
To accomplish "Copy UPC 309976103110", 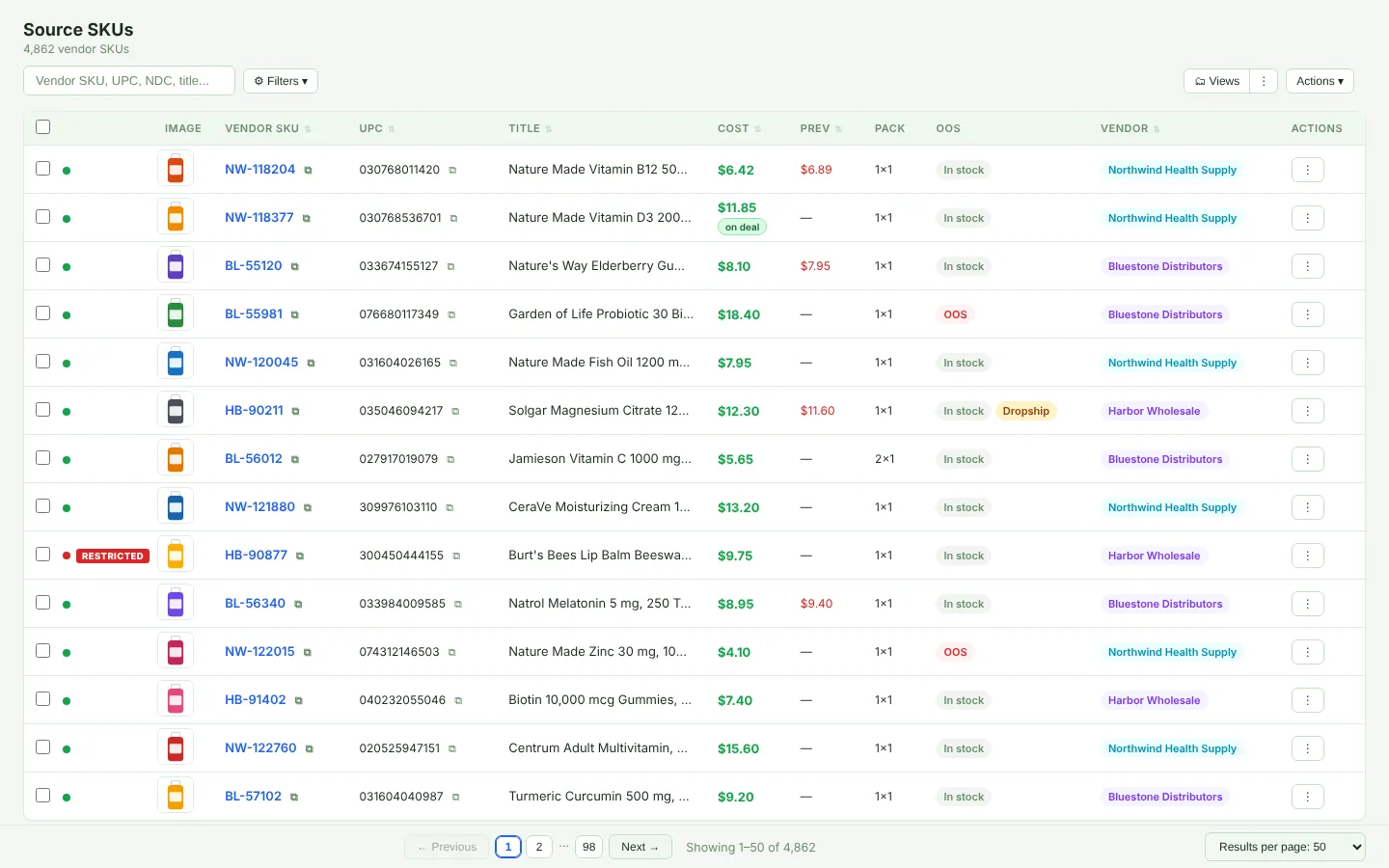I will coord(449,507).
